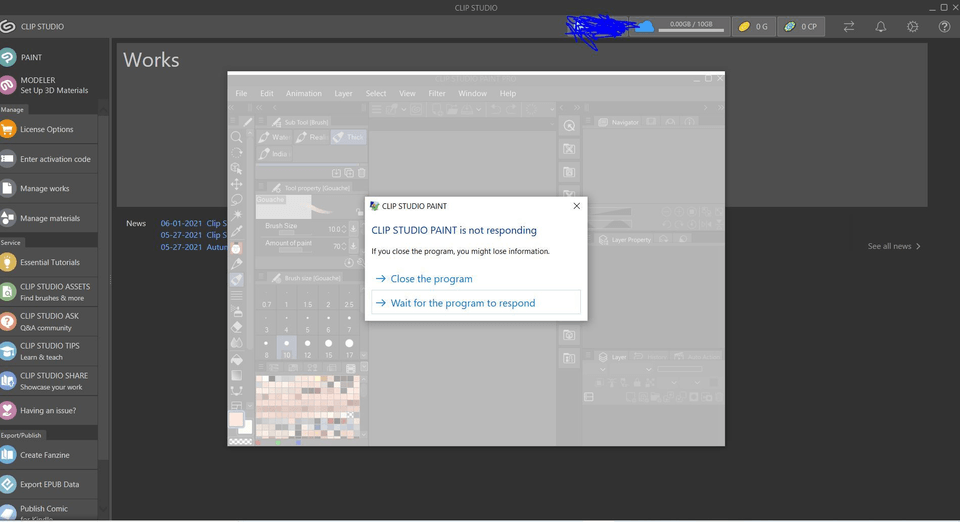Click the Clippy 0 CP balance button
Screen dimensions: 960x522
[801, 26]
